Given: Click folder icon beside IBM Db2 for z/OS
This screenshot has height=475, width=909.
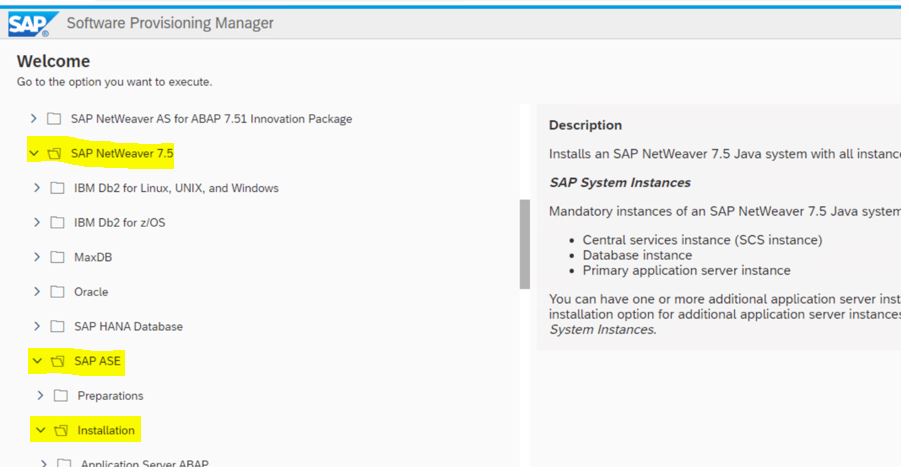Looking at the screenshot, I should click(x=57, y=223).
